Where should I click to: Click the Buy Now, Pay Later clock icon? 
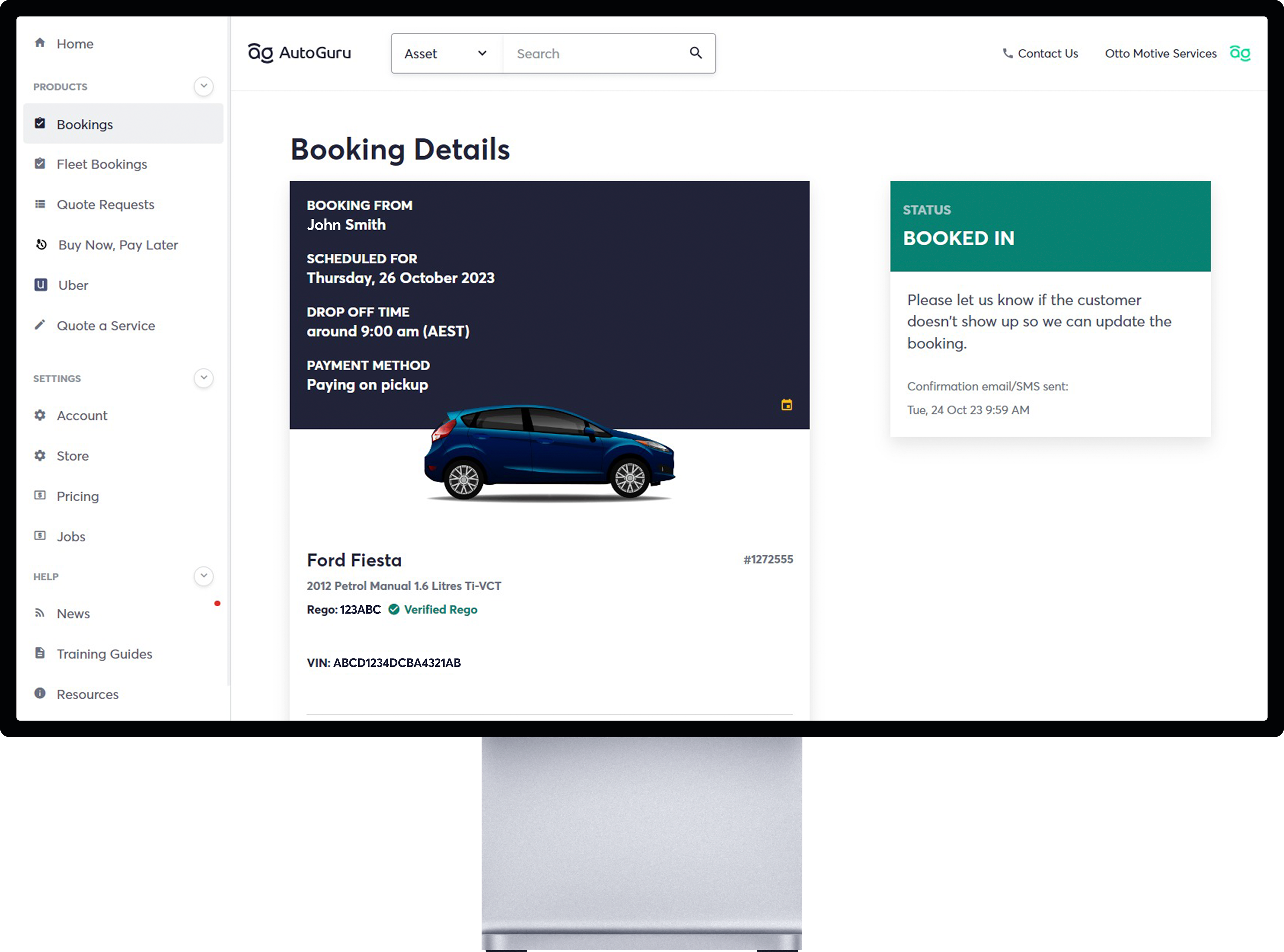40,244
